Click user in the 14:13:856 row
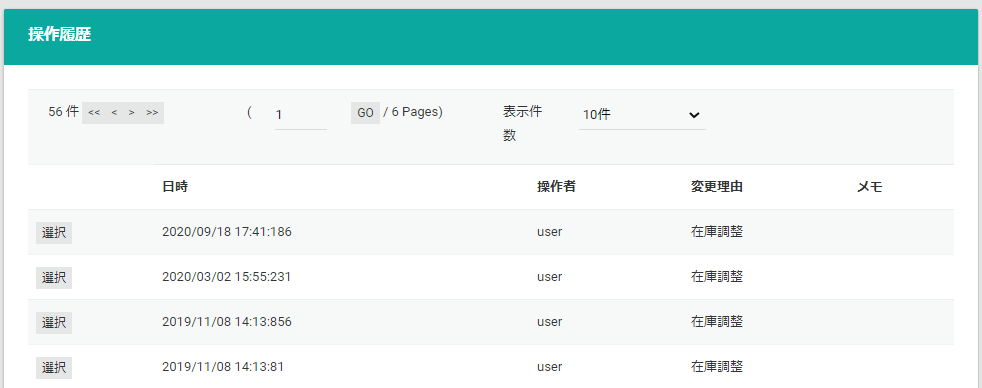Viewport: 982px width, 388px height. (x=549, y=322)
